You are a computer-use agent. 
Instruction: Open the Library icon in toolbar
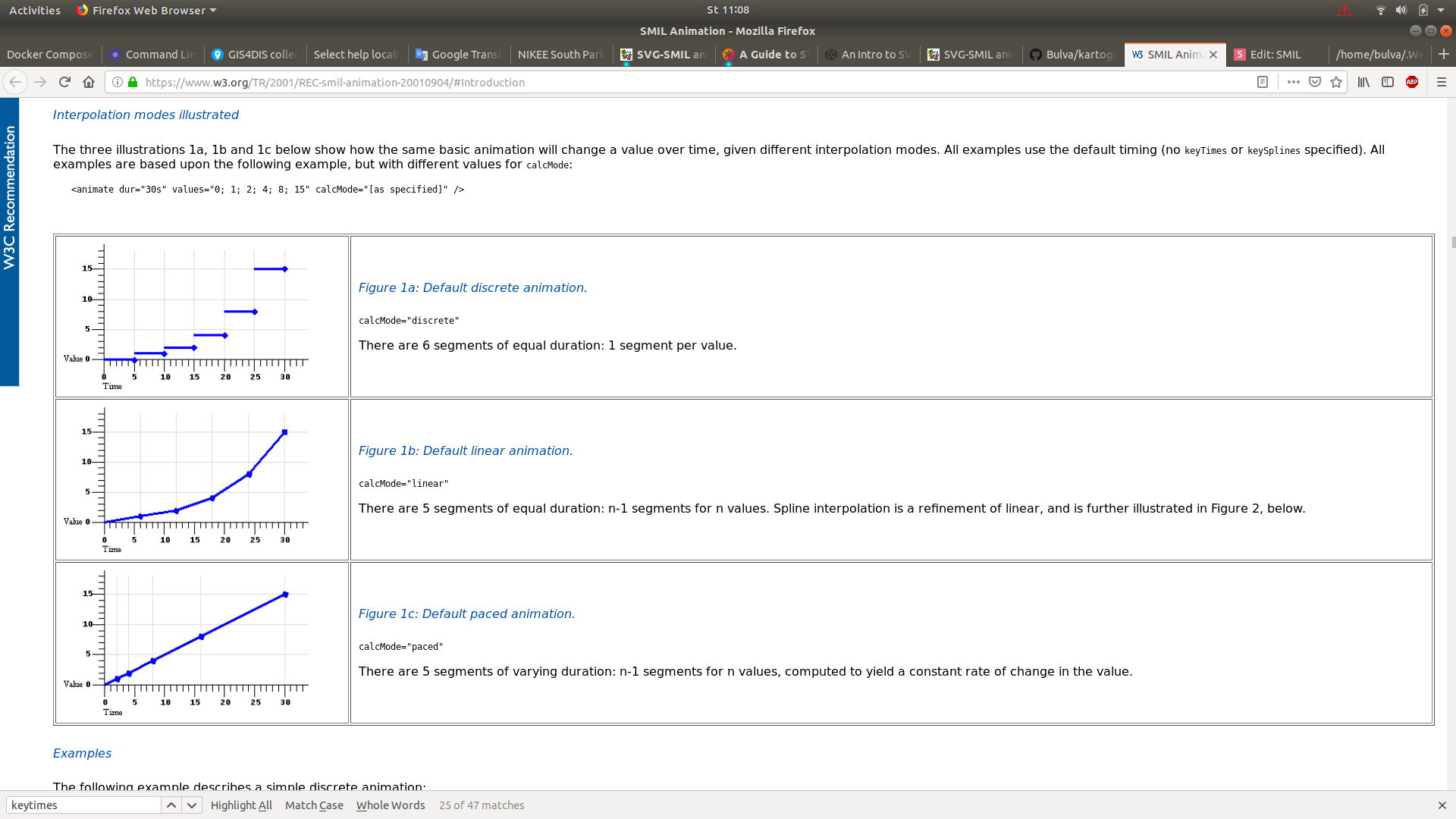tap(1363, 82)
